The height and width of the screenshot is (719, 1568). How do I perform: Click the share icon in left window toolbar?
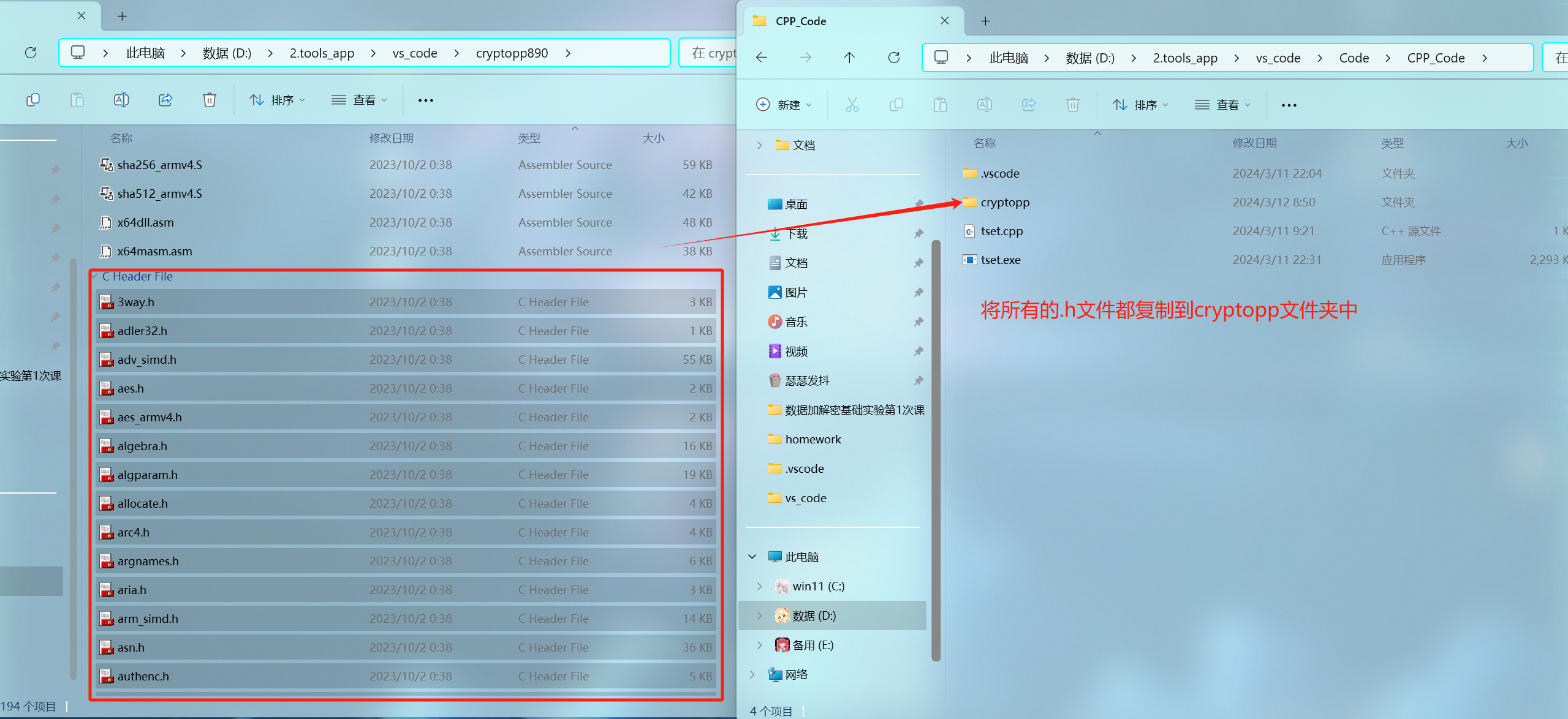coord(165,100)
